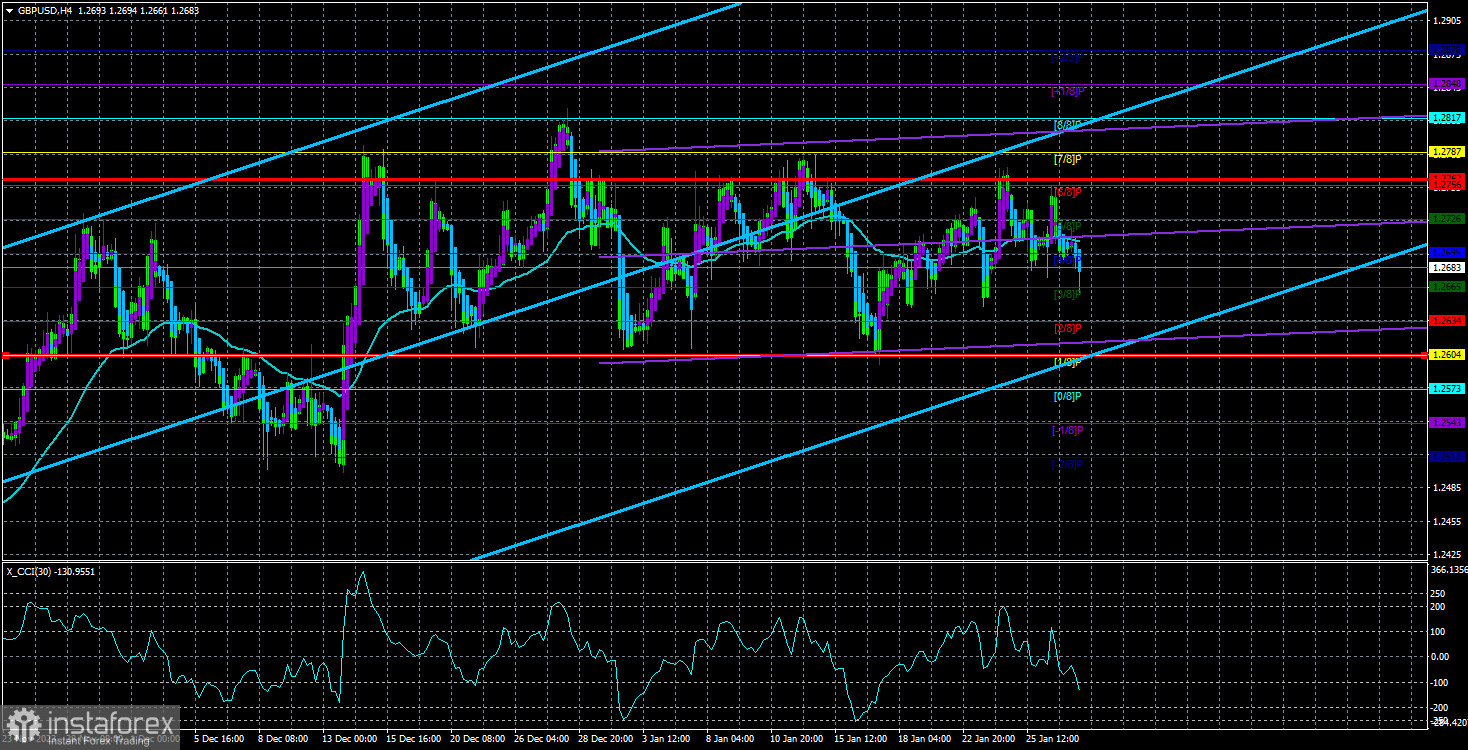Image resolution: width=1468 pixels, height=750 pixels.
Task: Select the 1.2726 green price tag
Action: (1447, 219)
